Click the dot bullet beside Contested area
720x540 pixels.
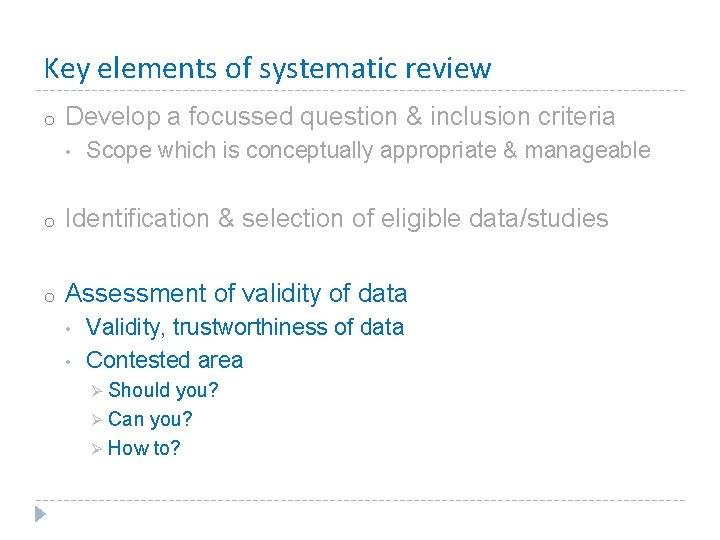pos(68,362)
